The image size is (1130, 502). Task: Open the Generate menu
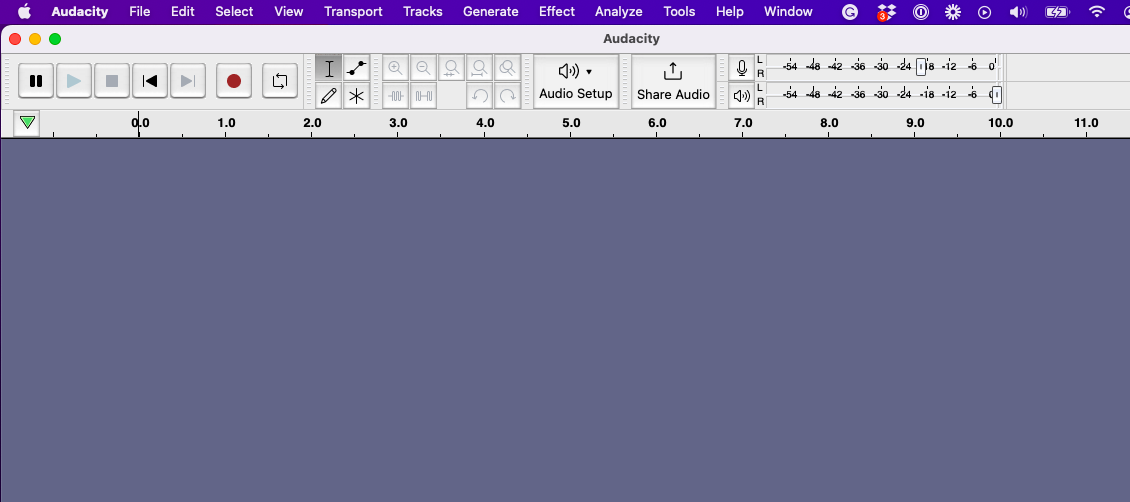(x=491, y=12)
